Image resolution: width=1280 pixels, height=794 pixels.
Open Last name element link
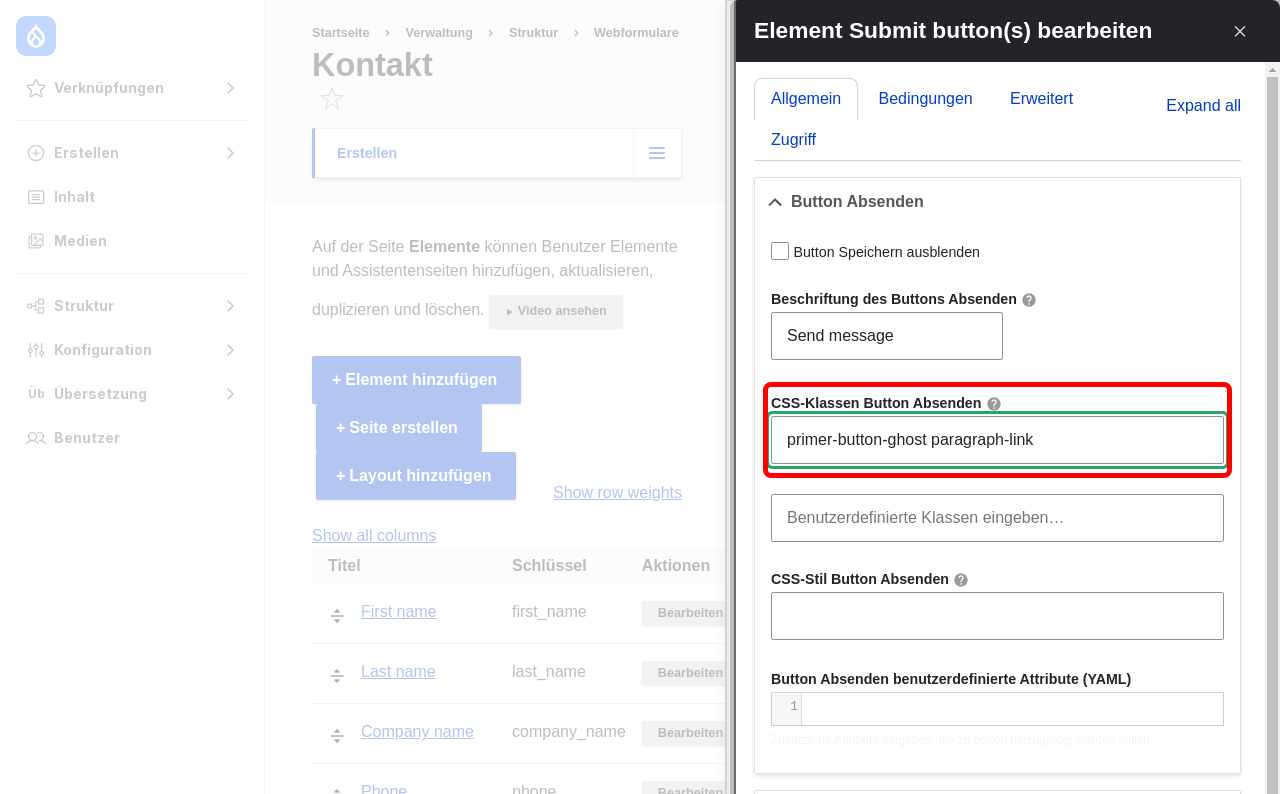398,672
